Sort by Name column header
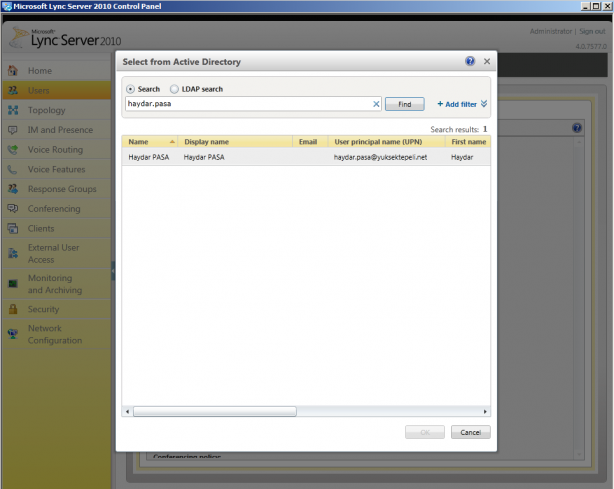Image resolution: width=614 pixels, height=489 pixels. [x=150, y=142]
